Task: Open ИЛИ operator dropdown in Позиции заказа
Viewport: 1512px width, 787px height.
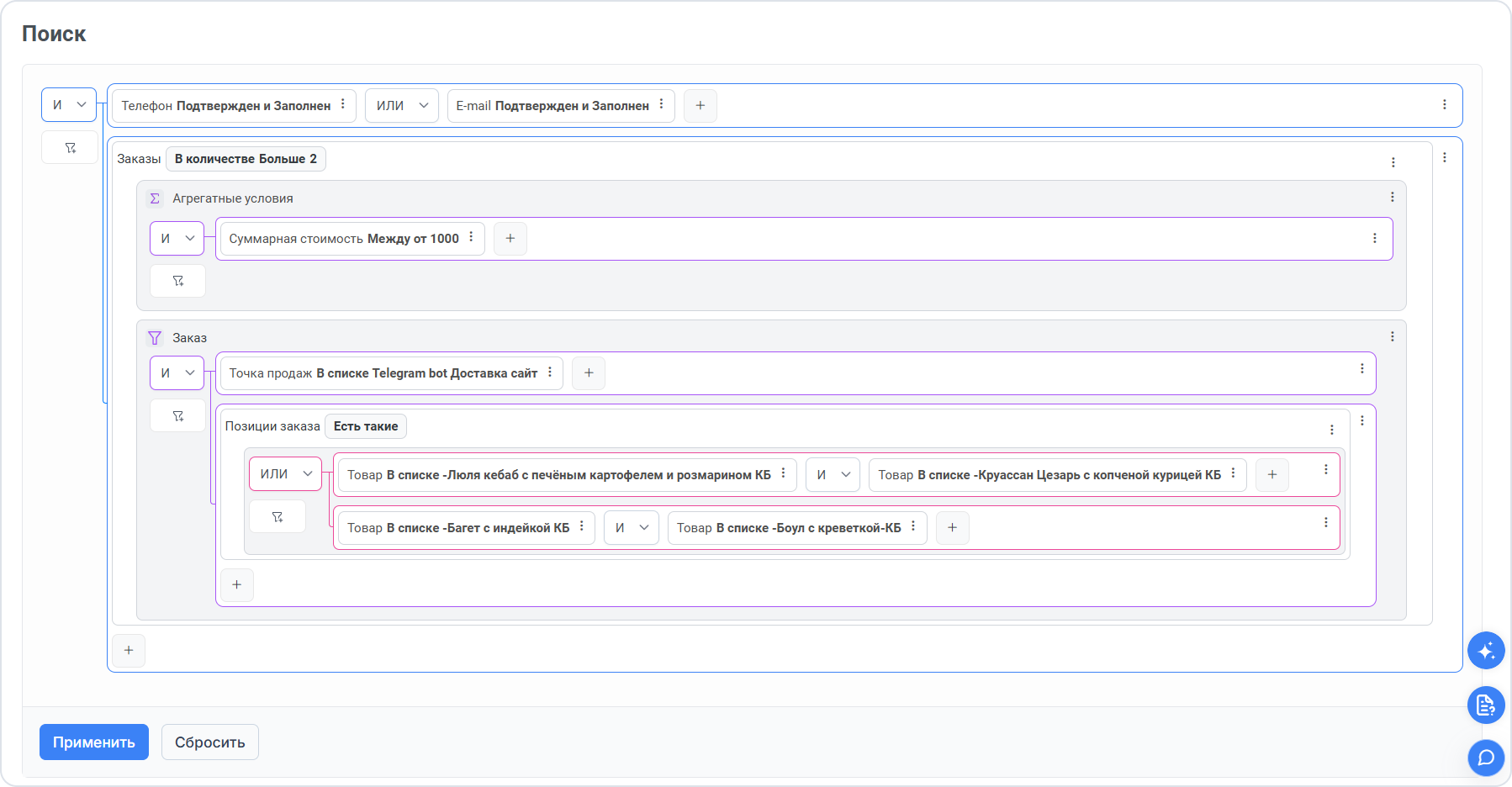Action: pyautogui.click(x=285, y=474)
